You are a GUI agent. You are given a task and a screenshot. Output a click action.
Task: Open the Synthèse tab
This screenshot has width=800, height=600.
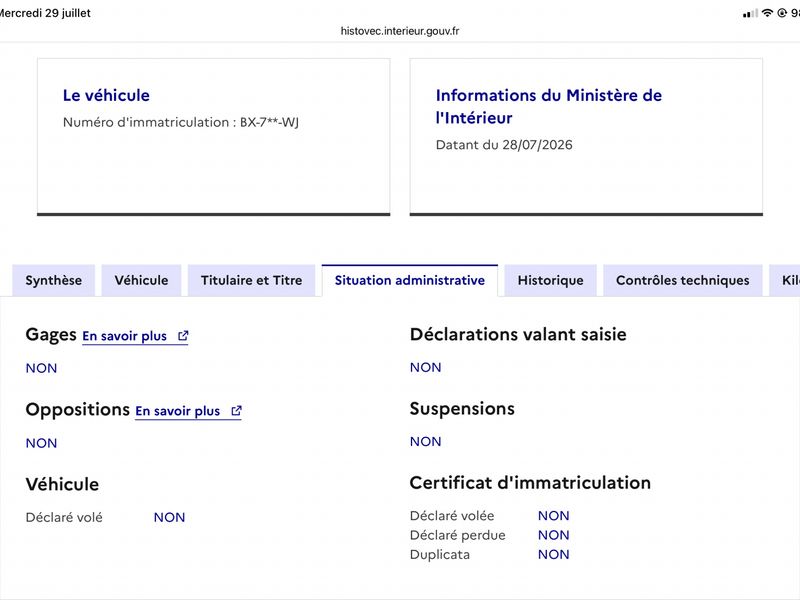54,280
